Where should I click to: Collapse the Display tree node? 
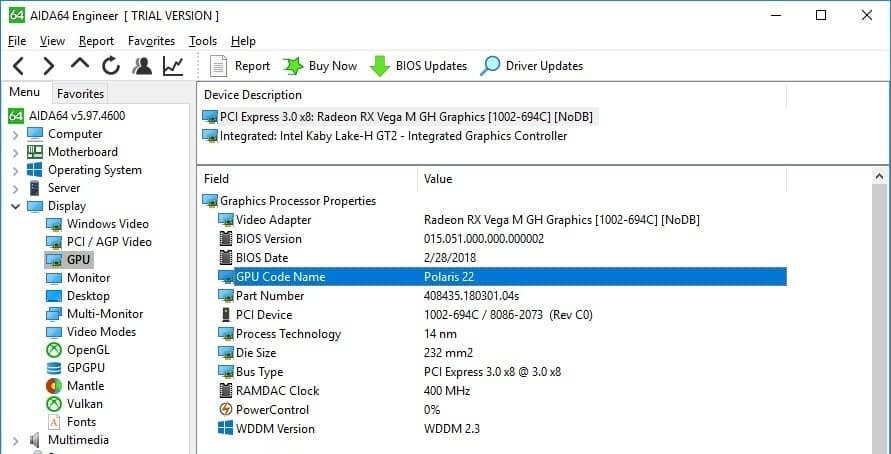[15, 206]
